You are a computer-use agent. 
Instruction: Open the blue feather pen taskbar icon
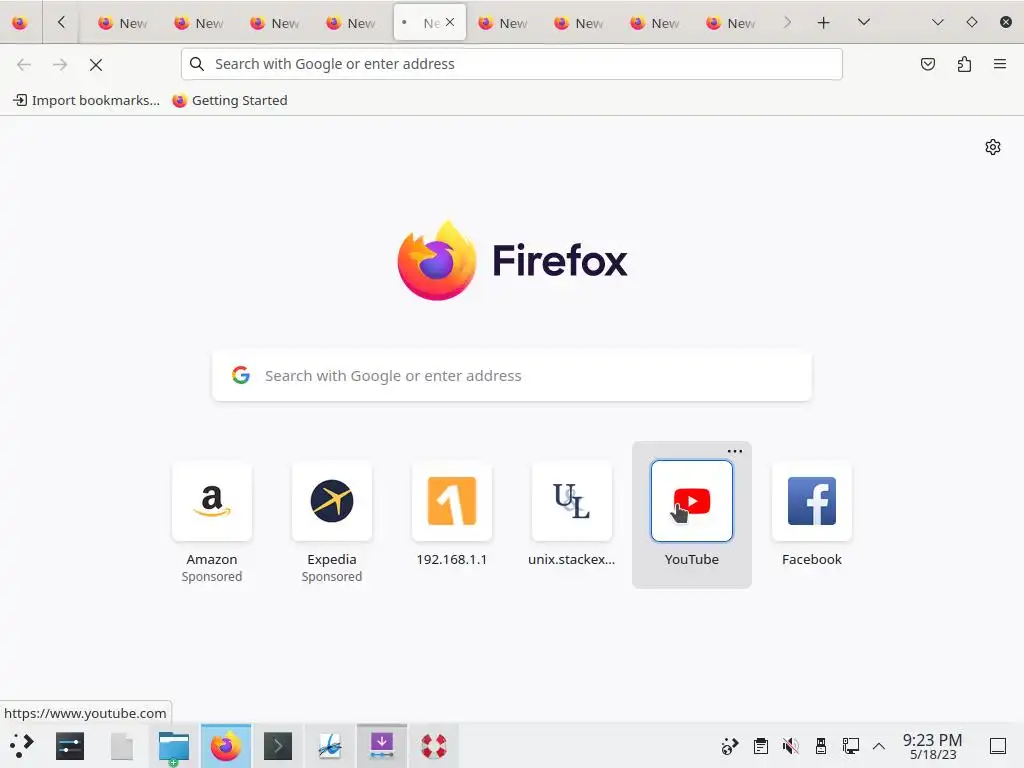coord(330,746)
